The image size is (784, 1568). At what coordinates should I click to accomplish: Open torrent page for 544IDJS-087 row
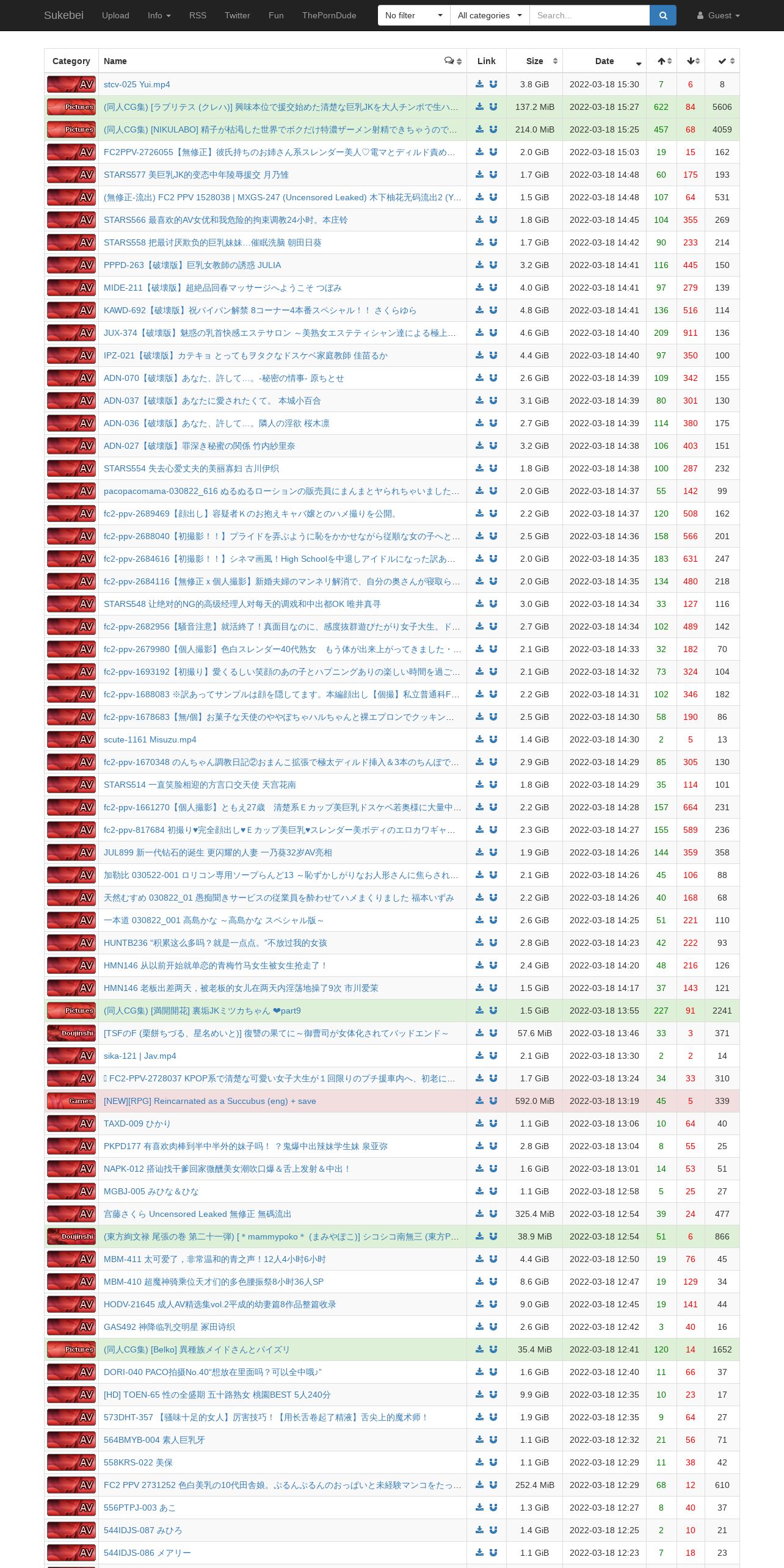(x=143, y=1530)
